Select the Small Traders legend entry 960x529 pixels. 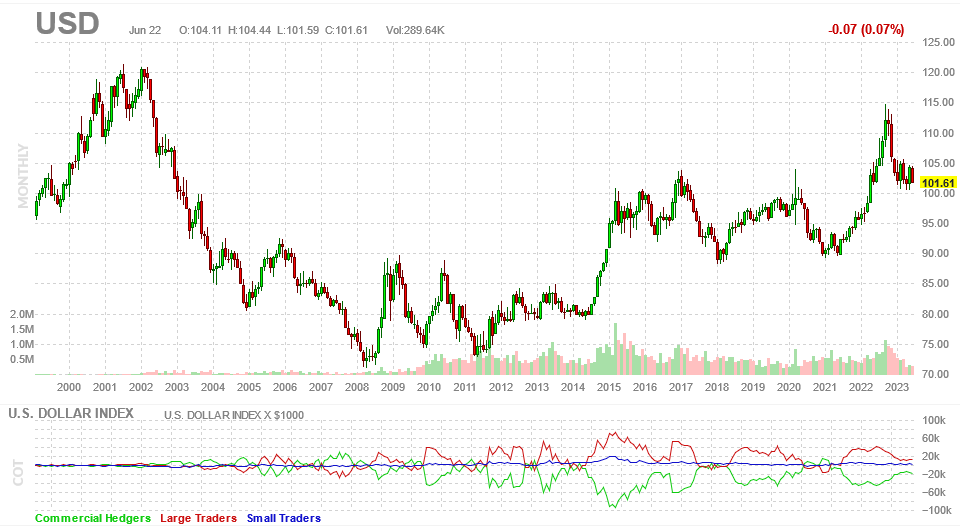(283, 518)
